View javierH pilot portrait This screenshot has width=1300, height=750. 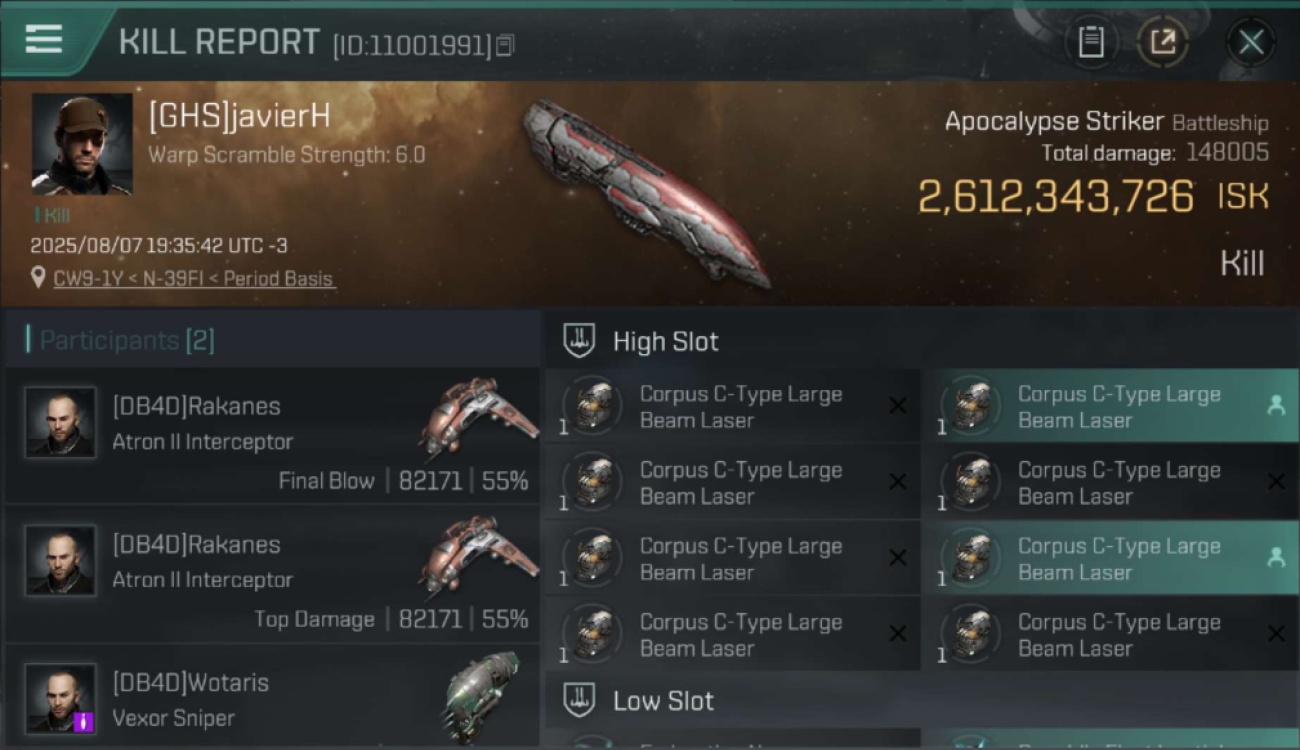point(82,144)
